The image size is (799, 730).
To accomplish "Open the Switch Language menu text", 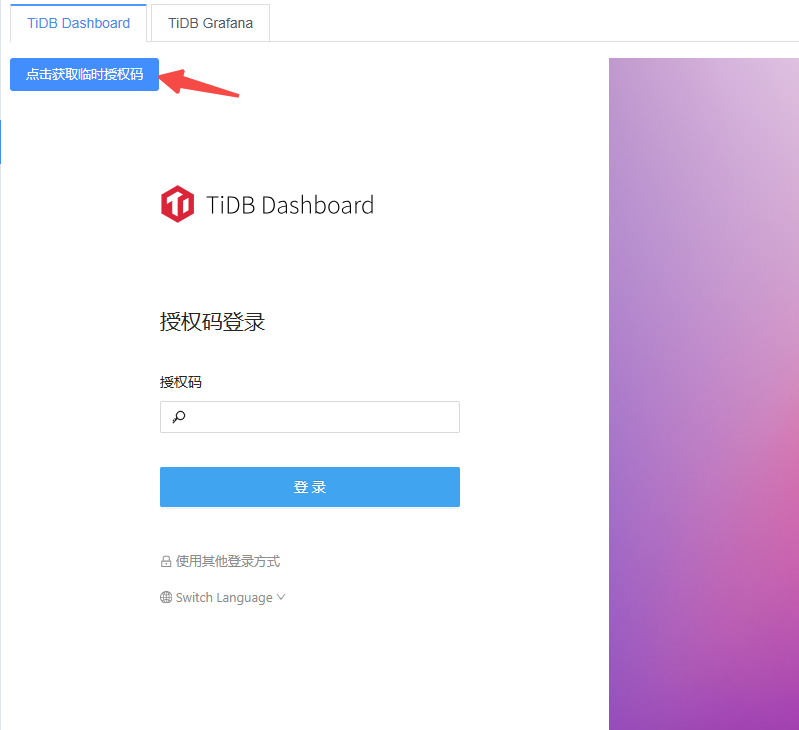I will tap(224, 598).
